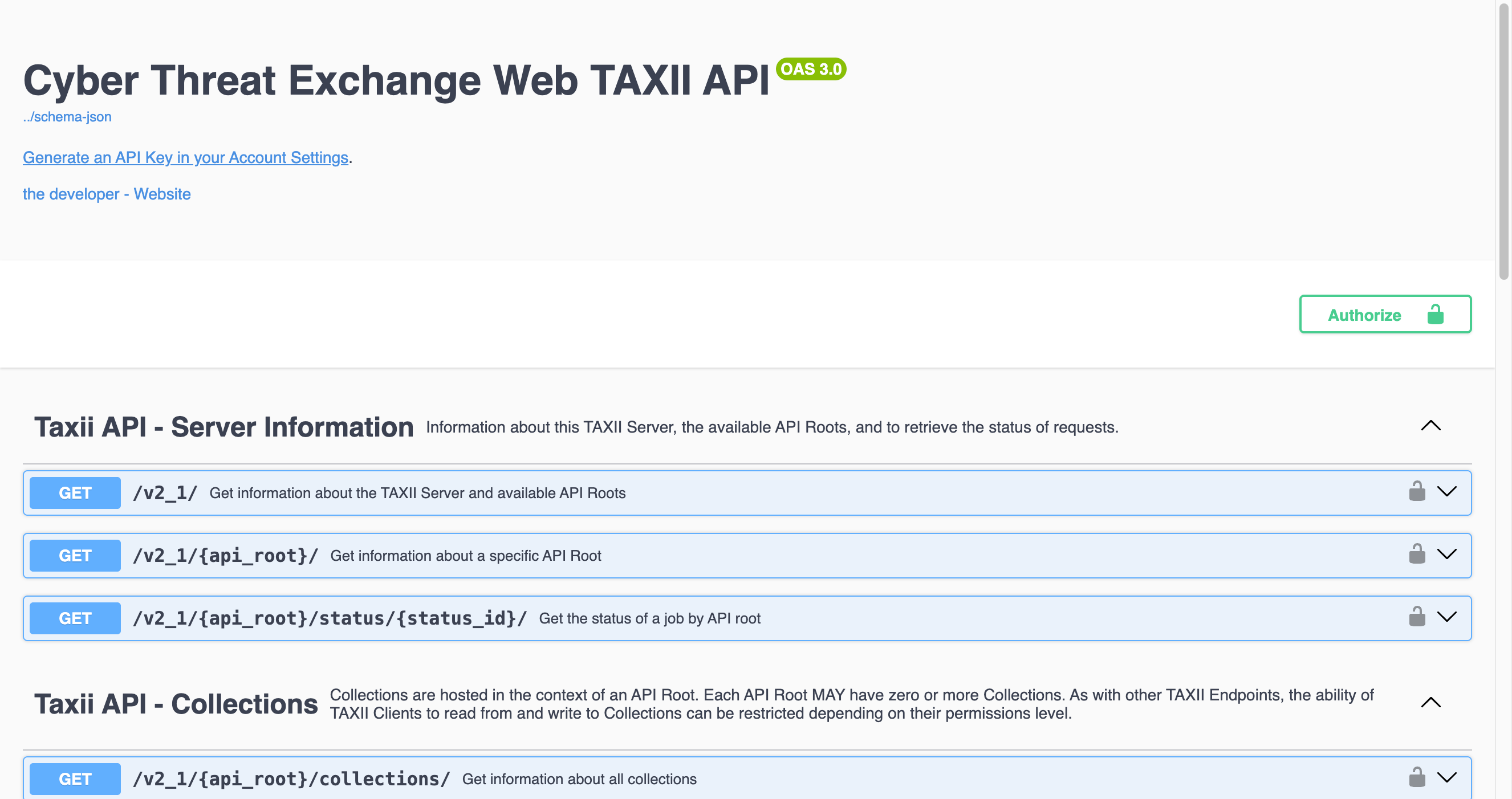Expand the status endpoint chevron
Image resolution: width=1512 pixels, height=799 pixels.
(x=1448, y=617)
